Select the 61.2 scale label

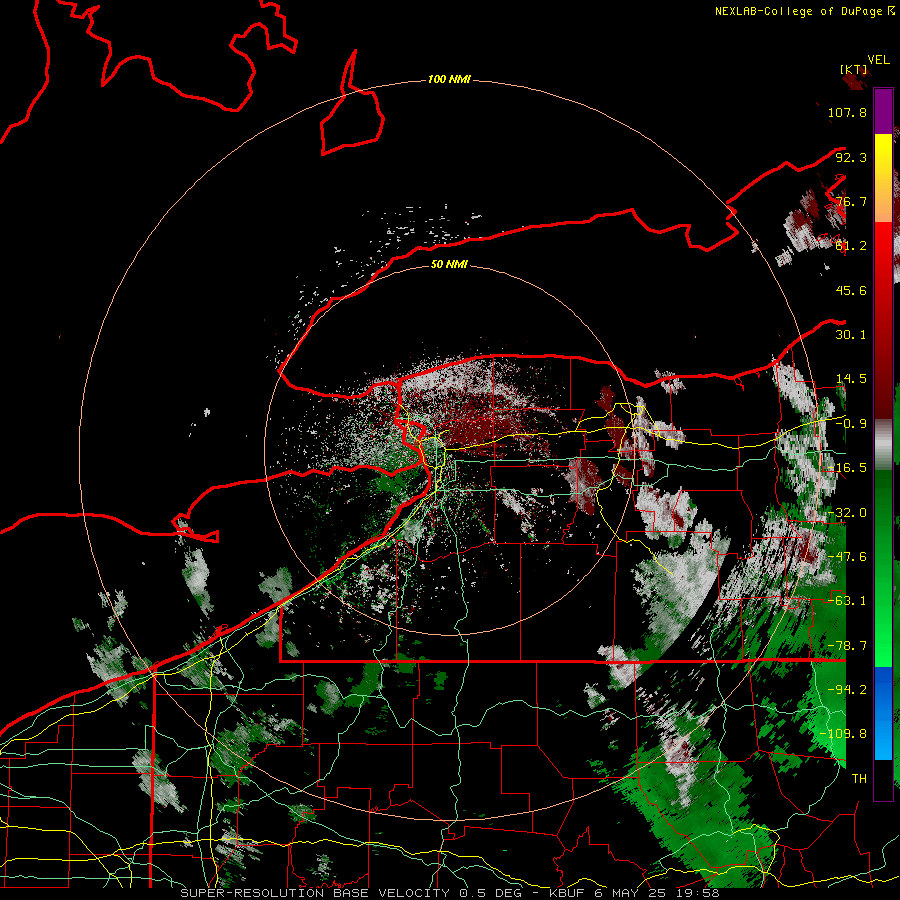click(851, 246)
